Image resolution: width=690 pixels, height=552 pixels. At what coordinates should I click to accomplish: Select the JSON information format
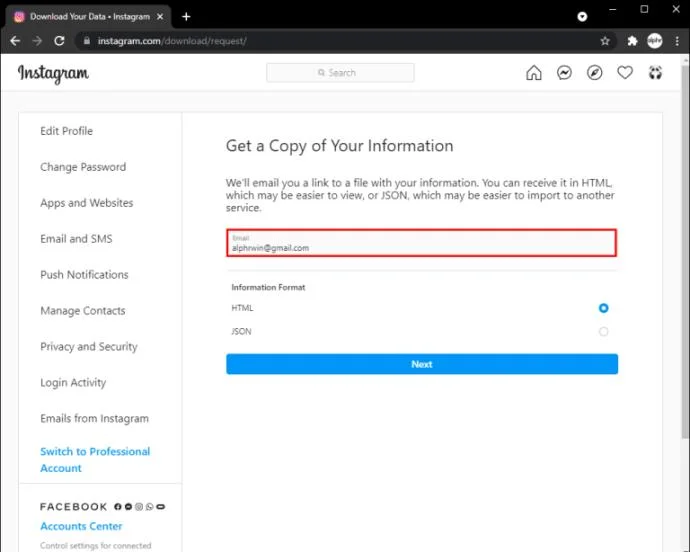(603, 332)
